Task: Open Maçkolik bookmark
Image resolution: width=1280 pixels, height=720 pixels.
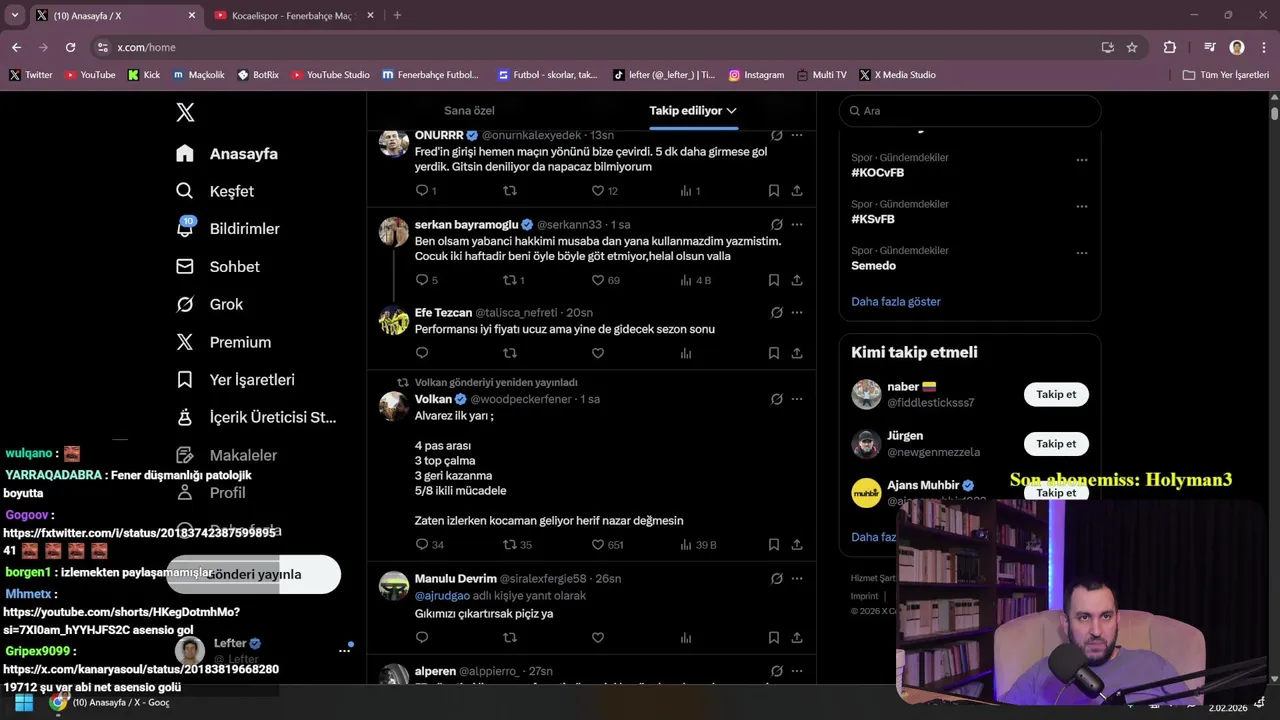Action: click(x=199, y=75)
